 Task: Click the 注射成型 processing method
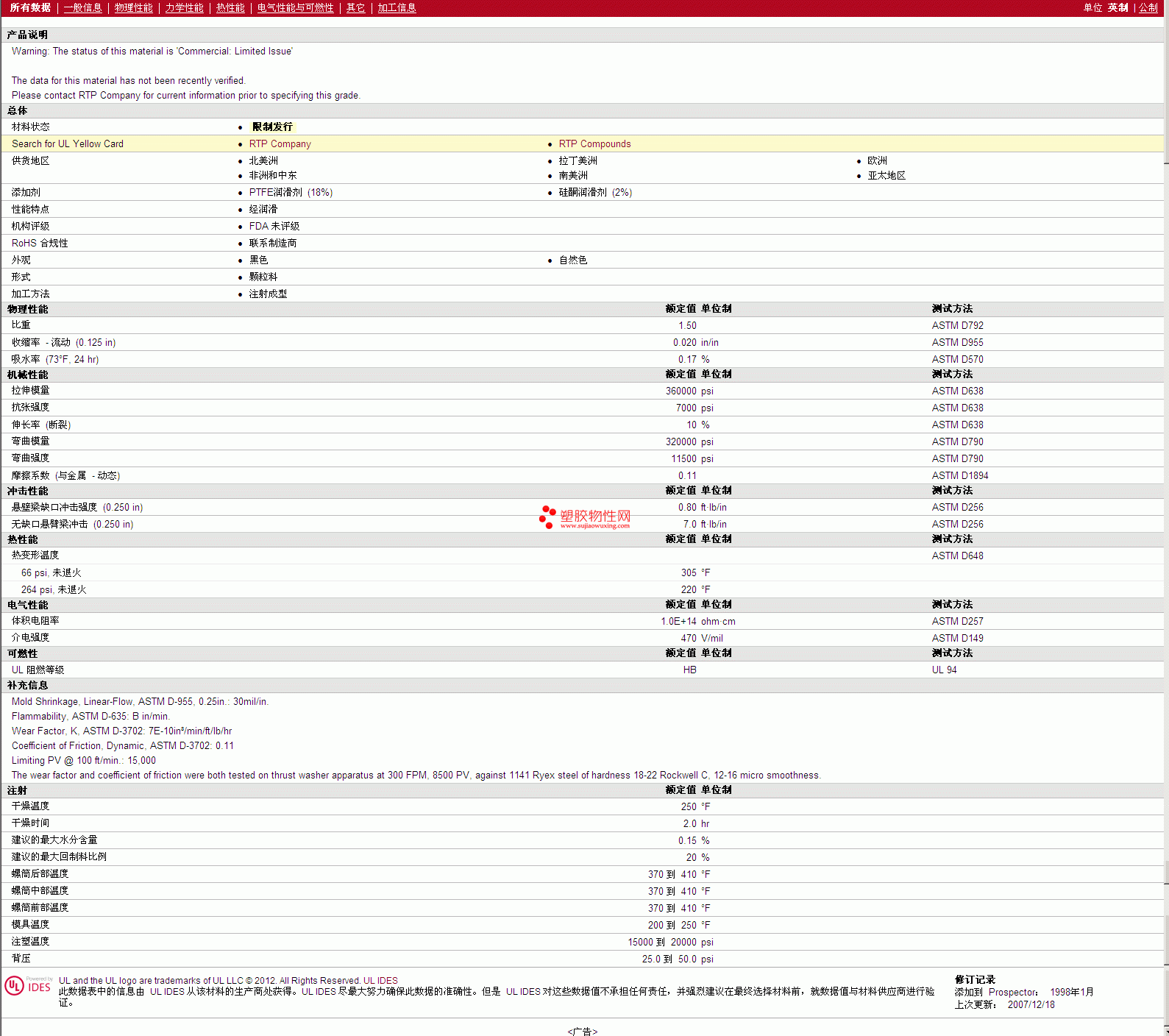click(x=268, y=294)
